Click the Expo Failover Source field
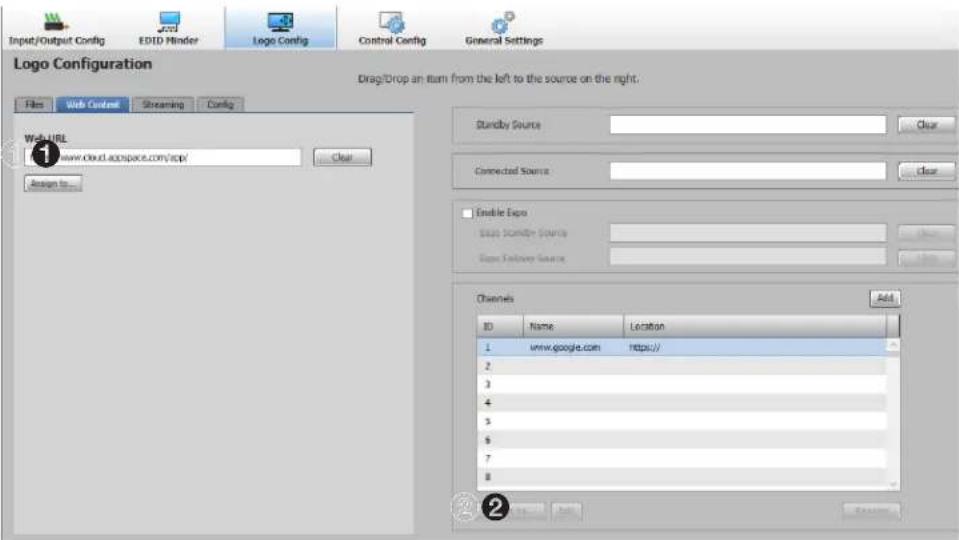 (747, 257)
